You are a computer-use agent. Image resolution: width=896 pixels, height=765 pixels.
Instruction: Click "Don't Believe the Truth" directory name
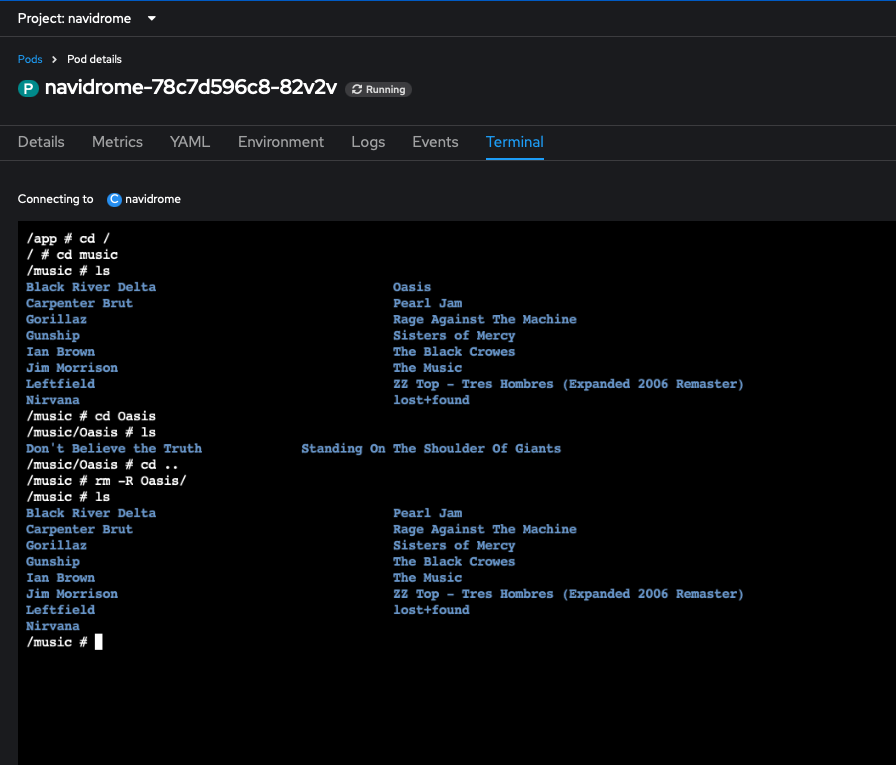pyautogui.click(x=114, y=448)
